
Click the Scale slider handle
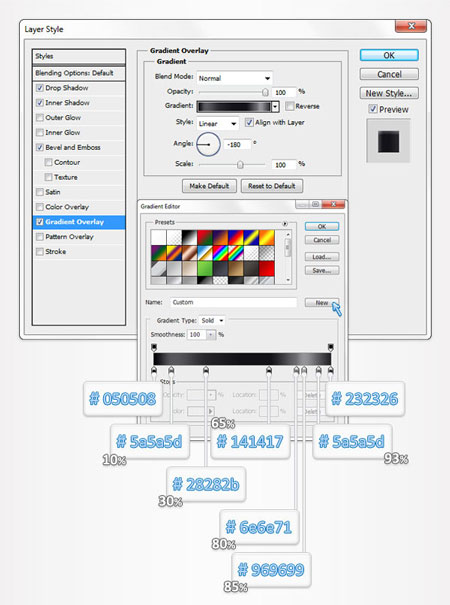tap(240, 165)
